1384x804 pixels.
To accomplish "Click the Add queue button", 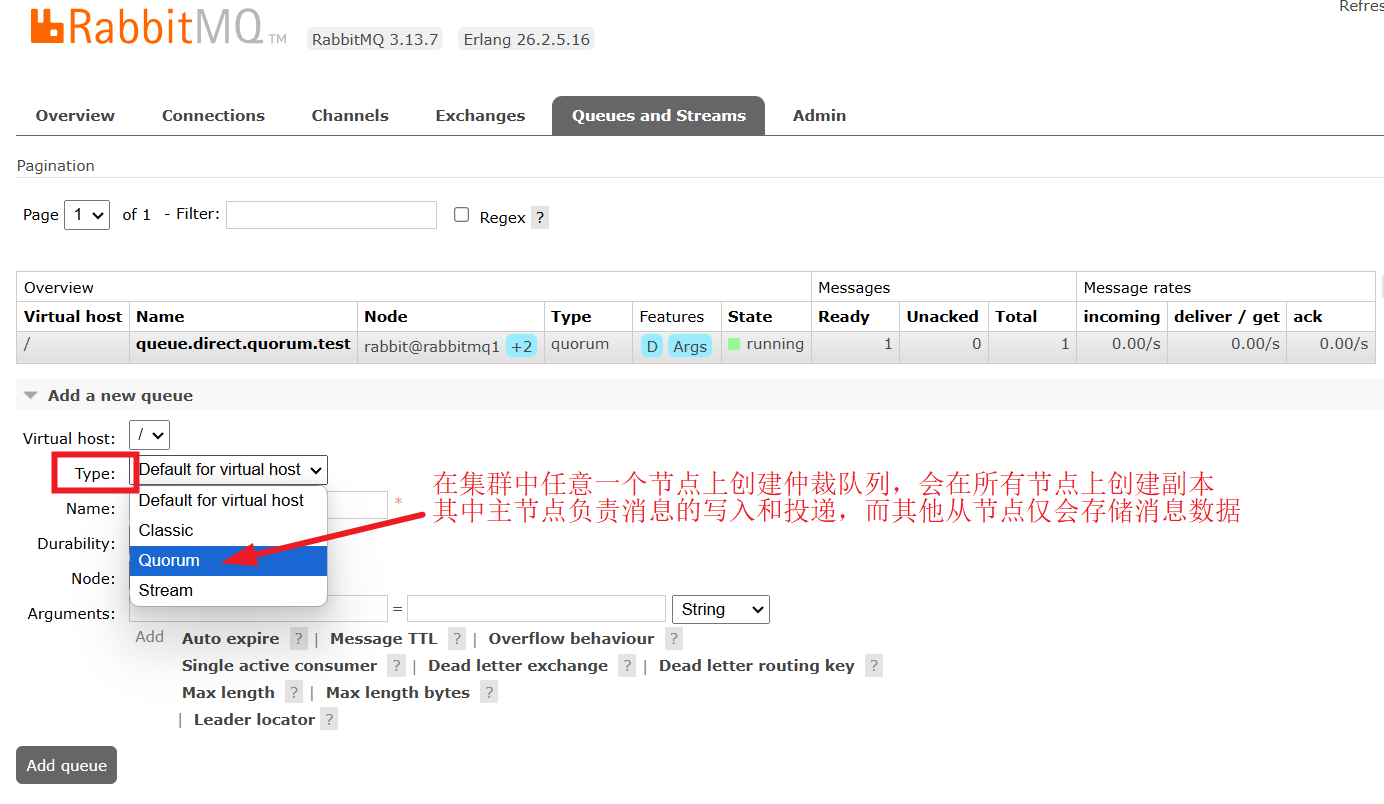I will 66,765.
